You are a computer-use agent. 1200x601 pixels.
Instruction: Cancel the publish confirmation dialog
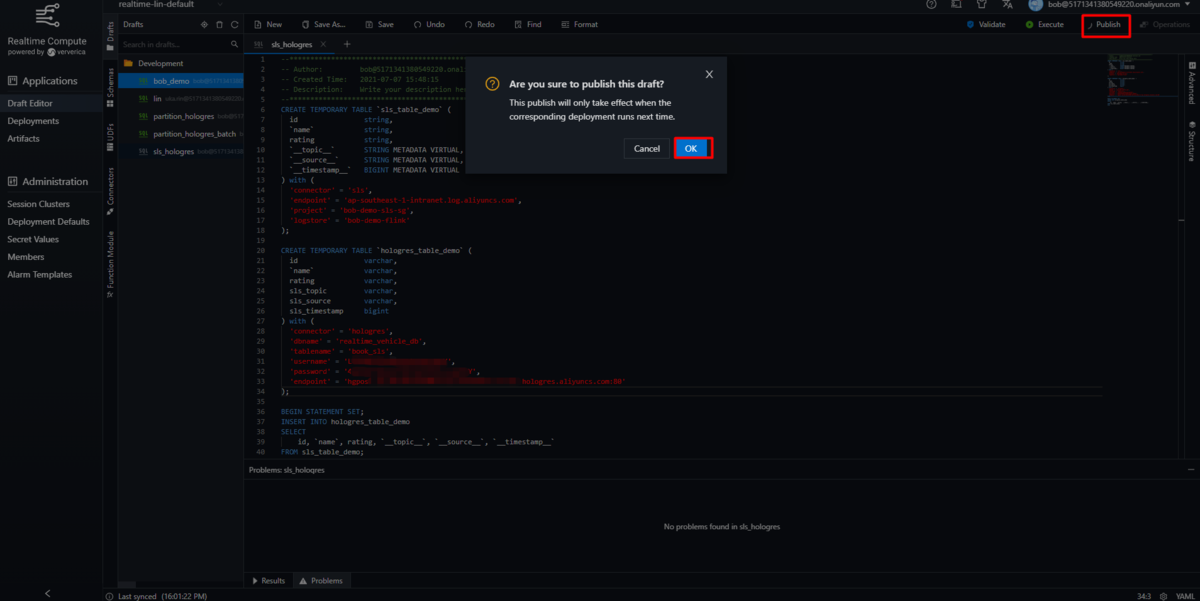(647, 148)
